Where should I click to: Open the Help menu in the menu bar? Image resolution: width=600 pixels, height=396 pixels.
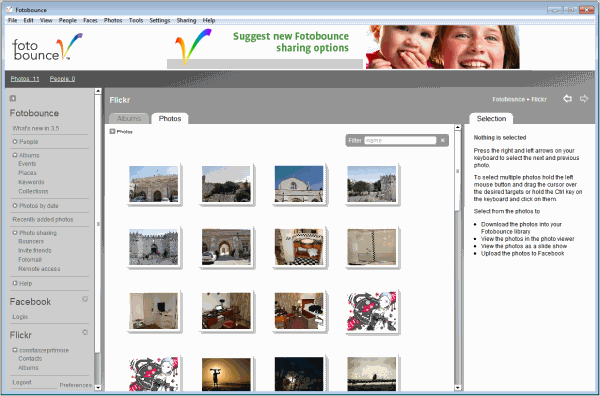(x=209, y=20)
